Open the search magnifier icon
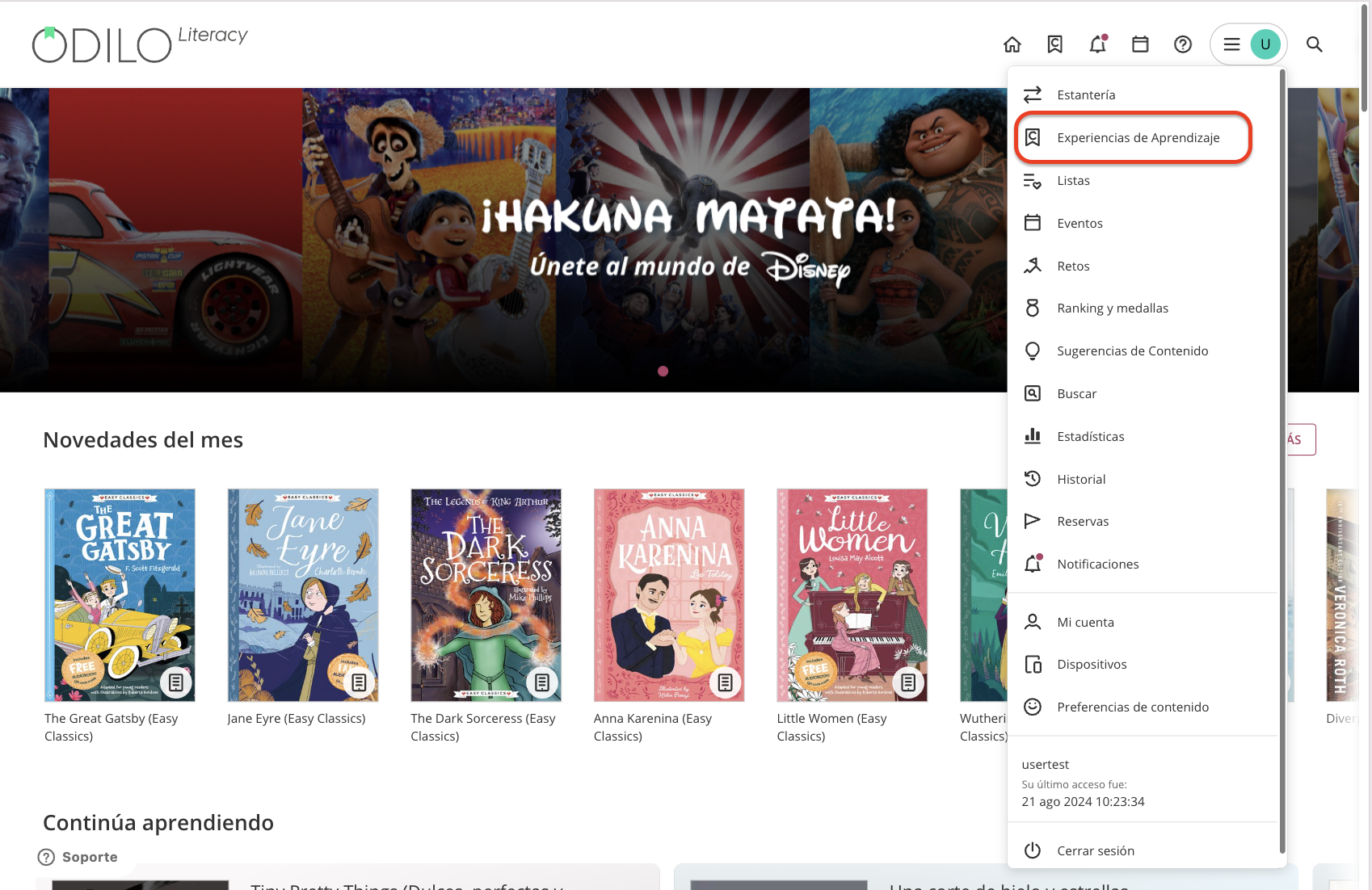 coord(1315,44)
